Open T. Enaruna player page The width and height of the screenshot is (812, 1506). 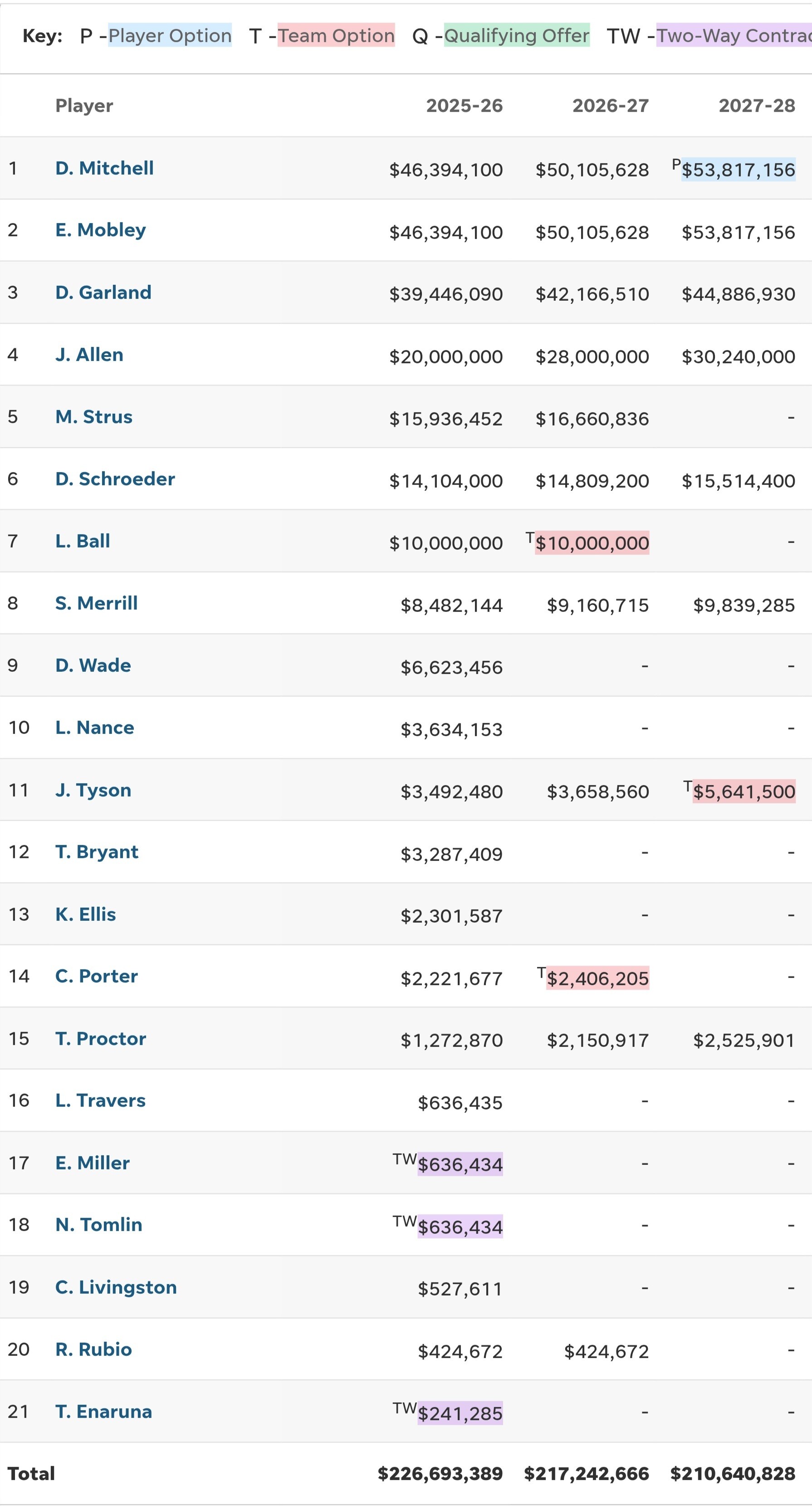(103, 1412)
